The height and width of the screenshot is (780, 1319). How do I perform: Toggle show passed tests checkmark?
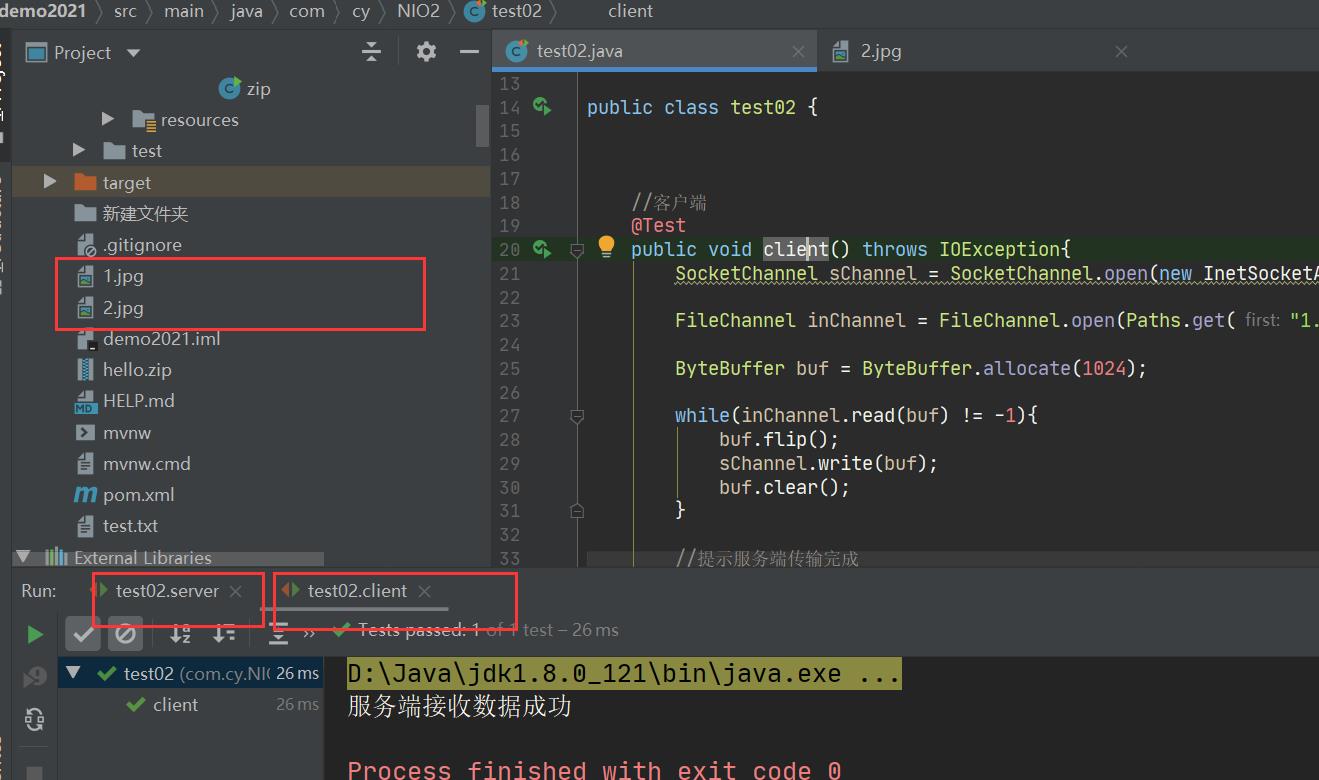(83, 633)
